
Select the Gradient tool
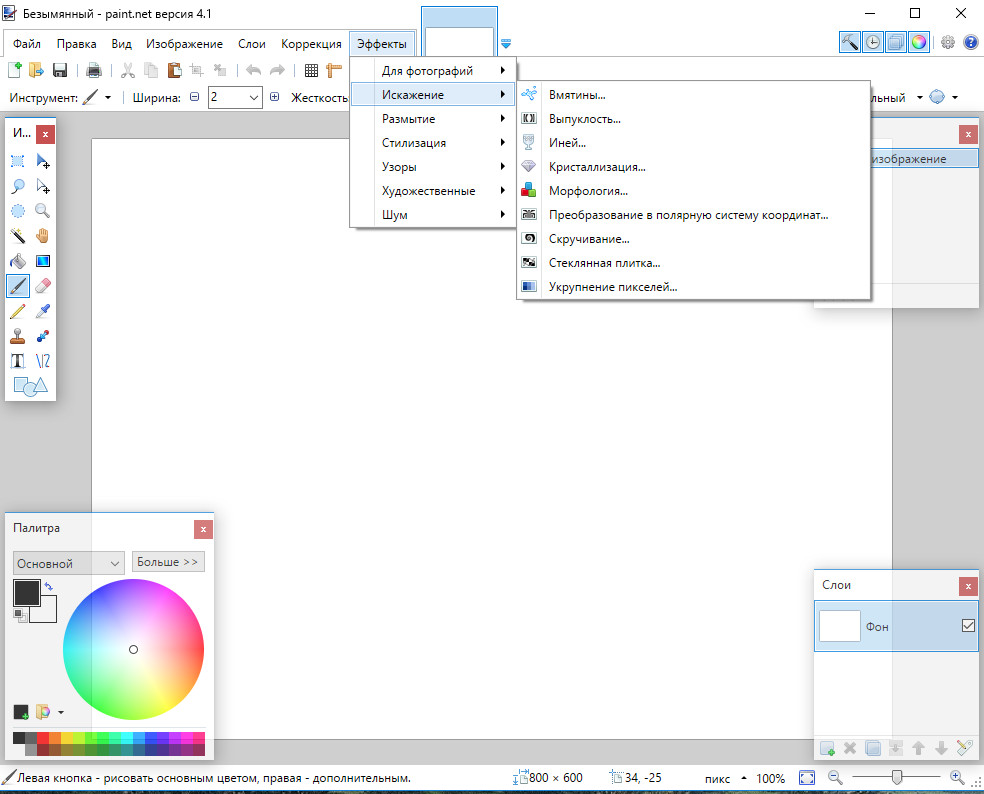(x=42, y=260)
